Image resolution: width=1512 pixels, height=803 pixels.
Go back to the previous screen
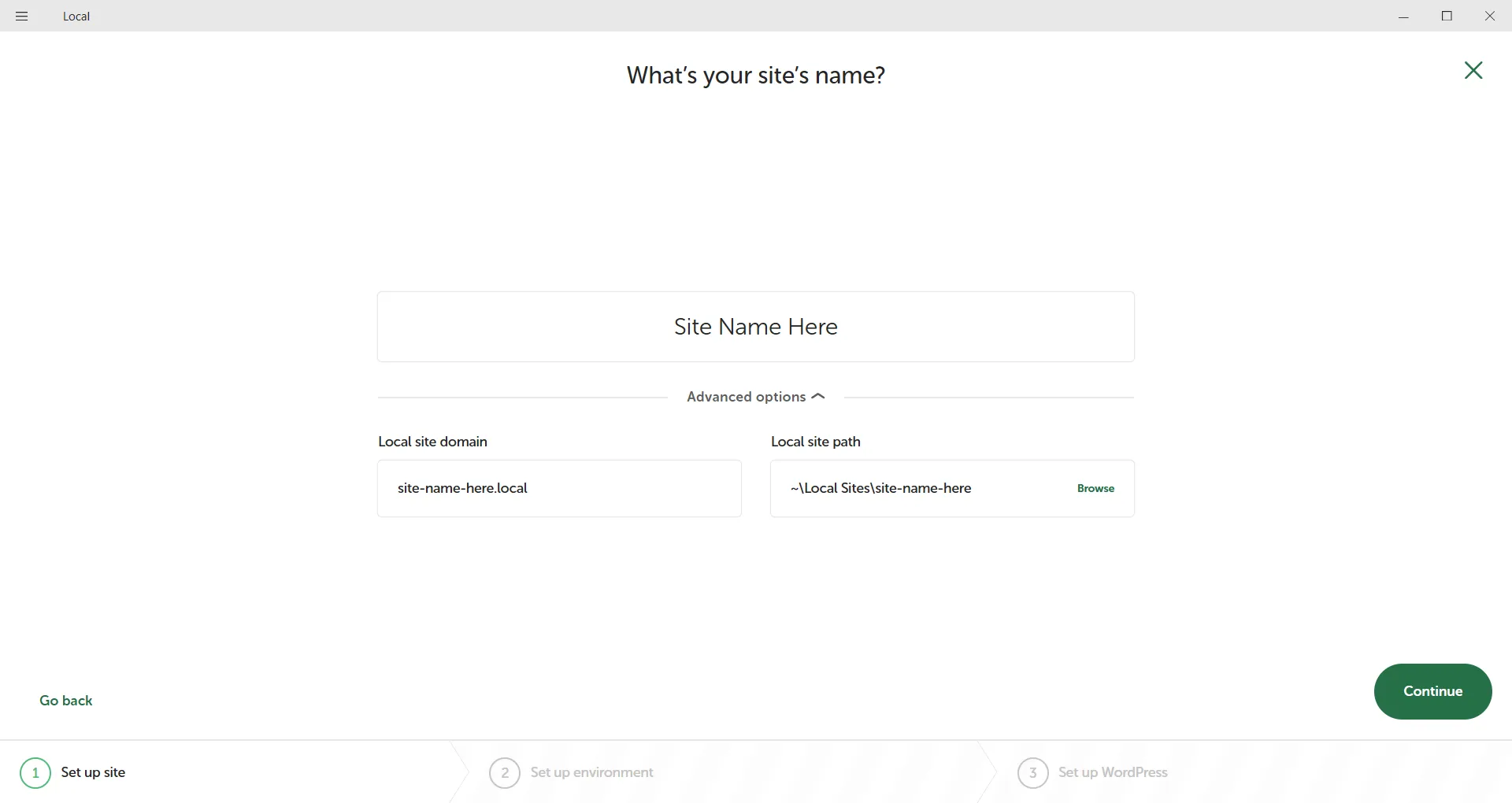tap(66, 701)
